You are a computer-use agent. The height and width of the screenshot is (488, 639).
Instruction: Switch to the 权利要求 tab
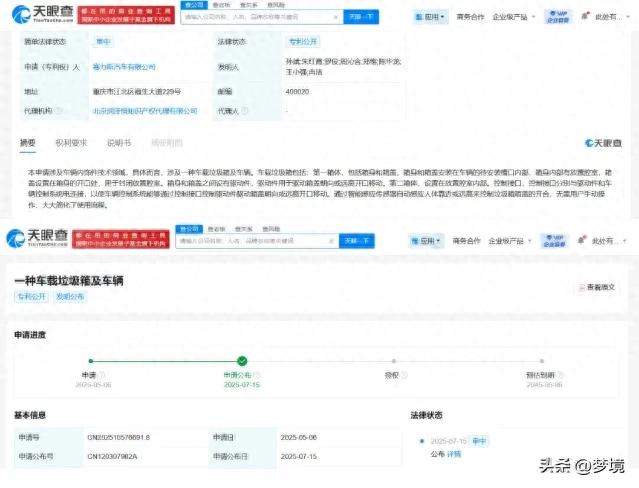point(71,143)
